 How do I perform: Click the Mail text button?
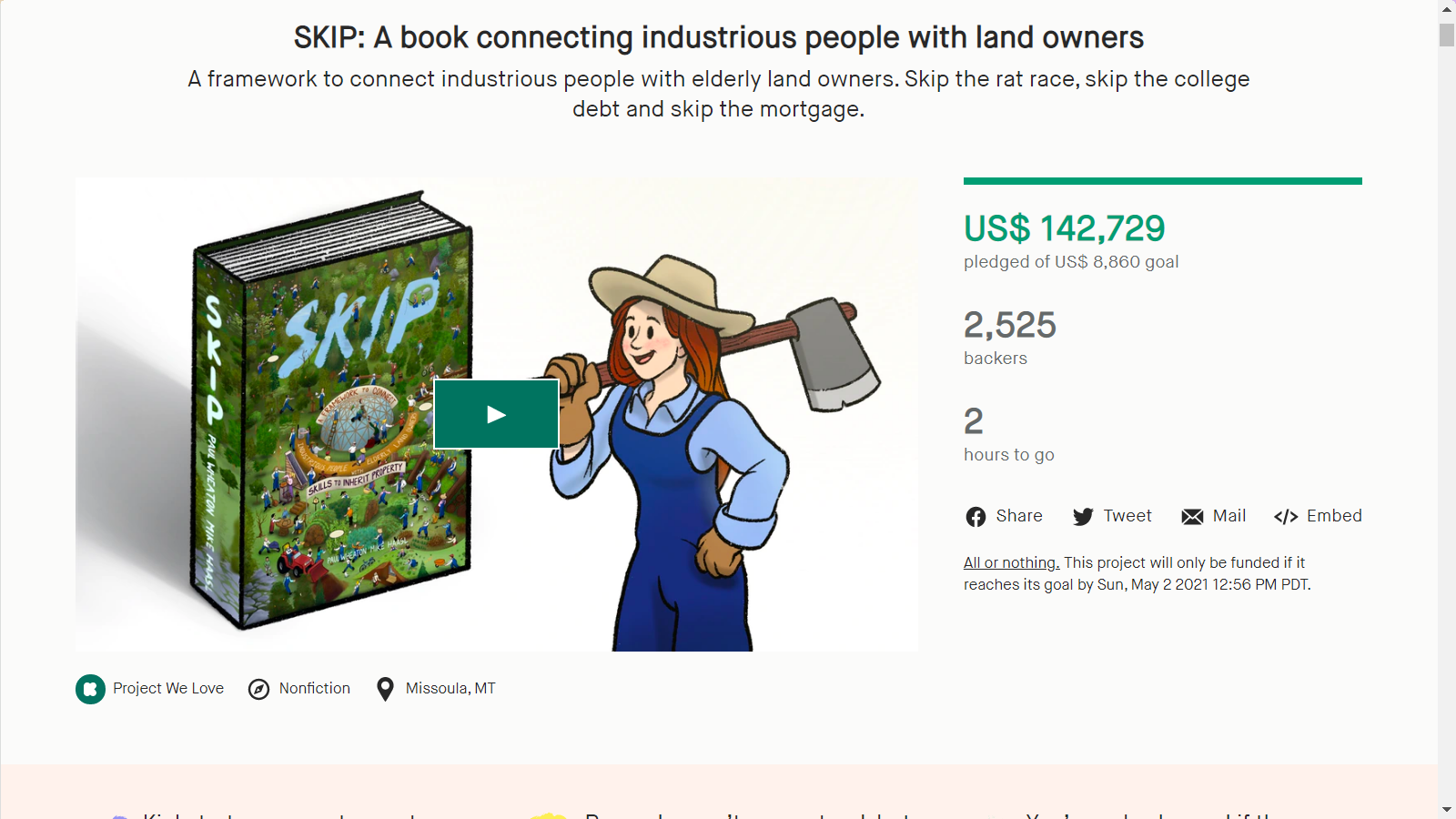[x=1229, y=516]
